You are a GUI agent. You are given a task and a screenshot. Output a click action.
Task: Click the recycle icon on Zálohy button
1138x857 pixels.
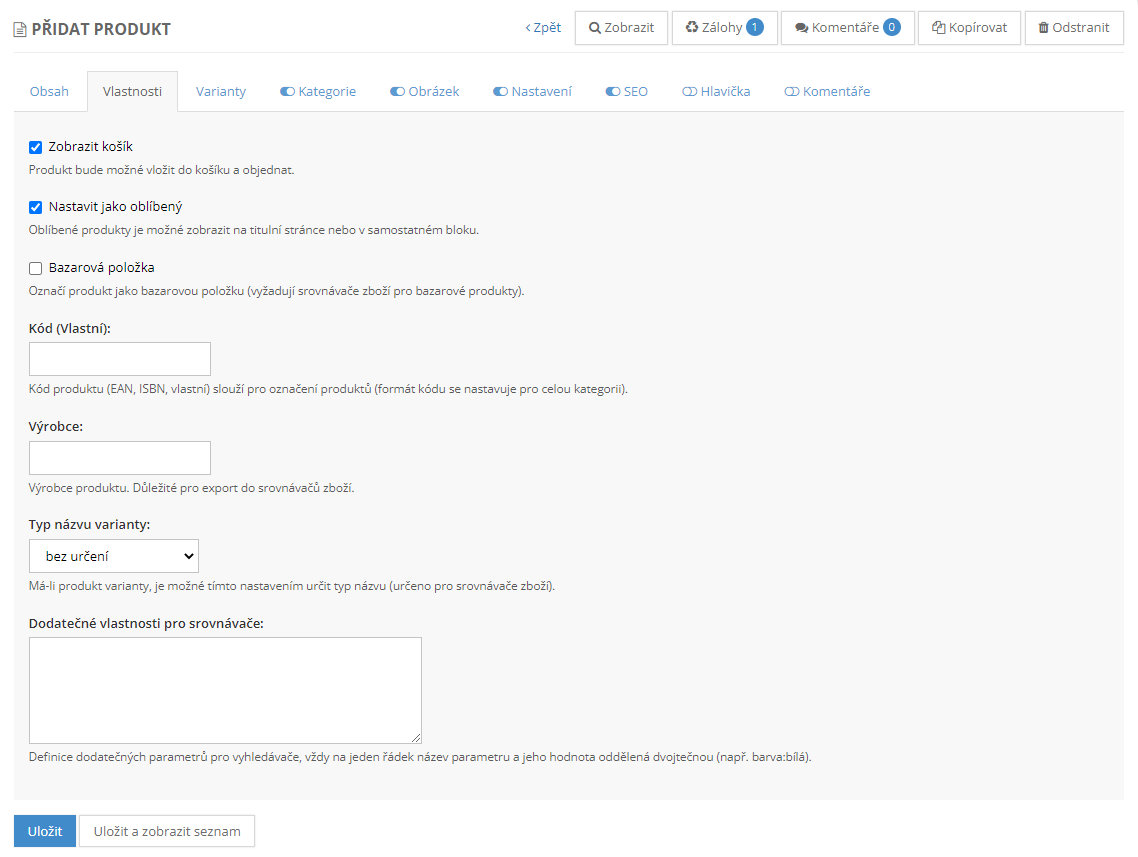click(x=691, y=28)
